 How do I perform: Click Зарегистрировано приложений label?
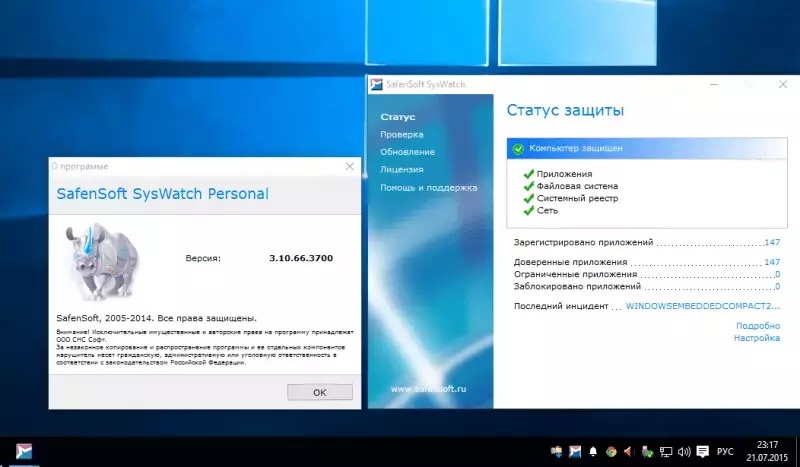[583, 242]
